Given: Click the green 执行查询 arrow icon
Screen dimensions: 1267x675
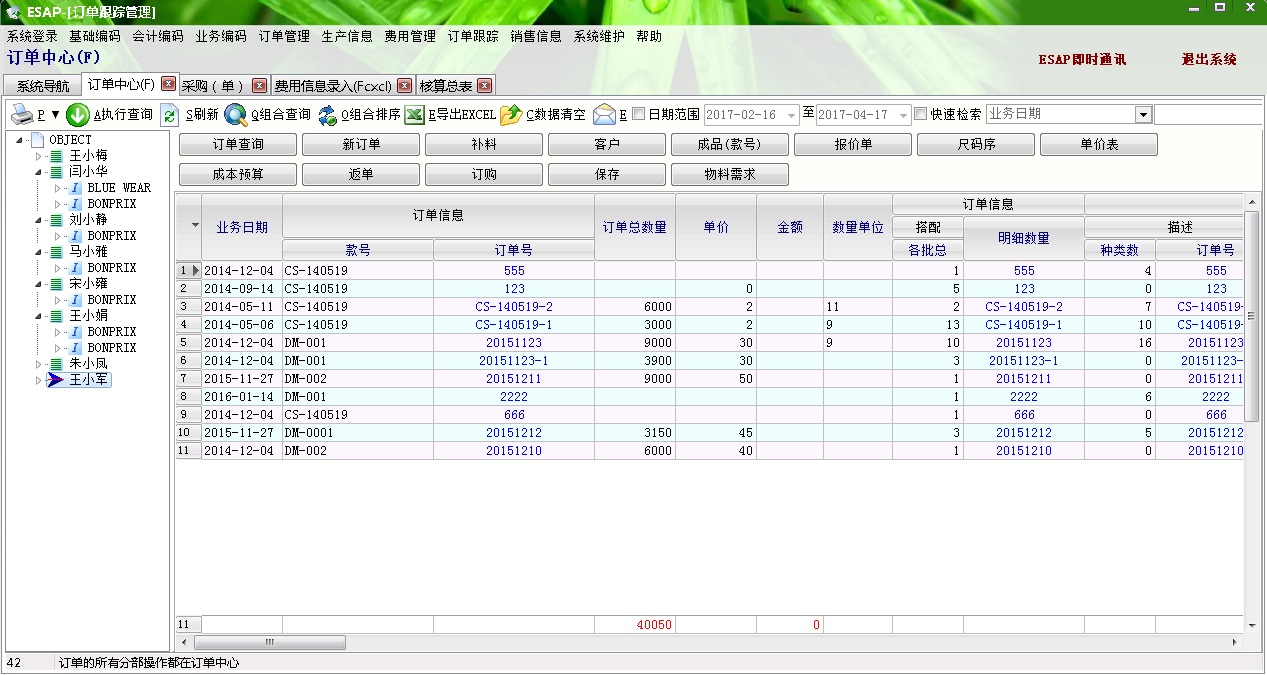Looking at the screenshot, I should click(78, 115).
